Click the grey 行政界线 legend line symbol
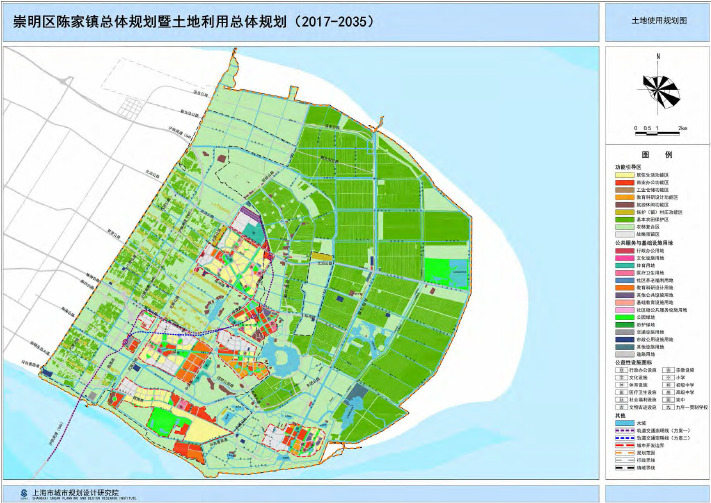 tap(625, 460)
